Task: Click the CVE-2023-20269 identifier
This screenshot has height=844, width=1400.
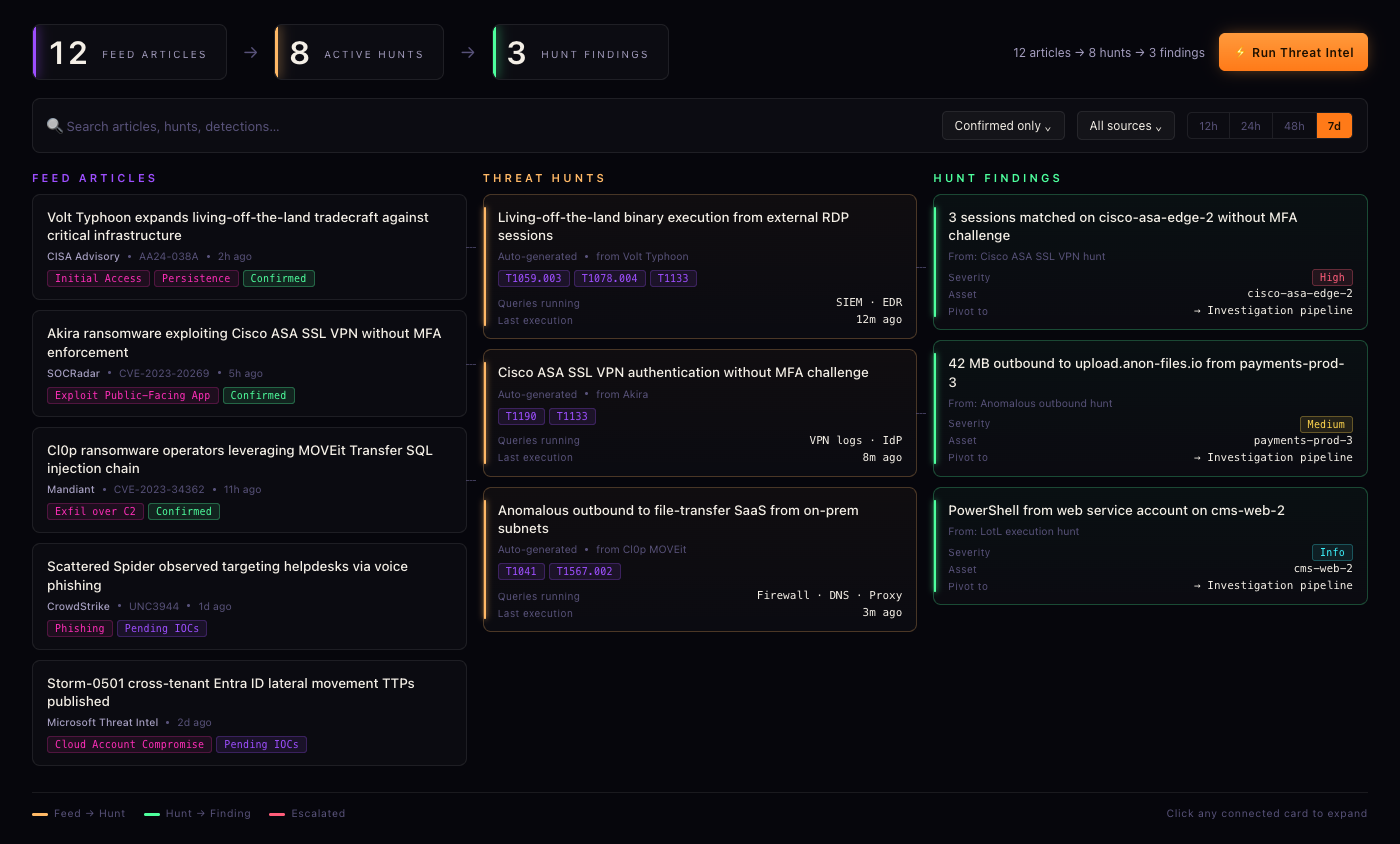Action: pyautogui.click(x=164, y=373)
